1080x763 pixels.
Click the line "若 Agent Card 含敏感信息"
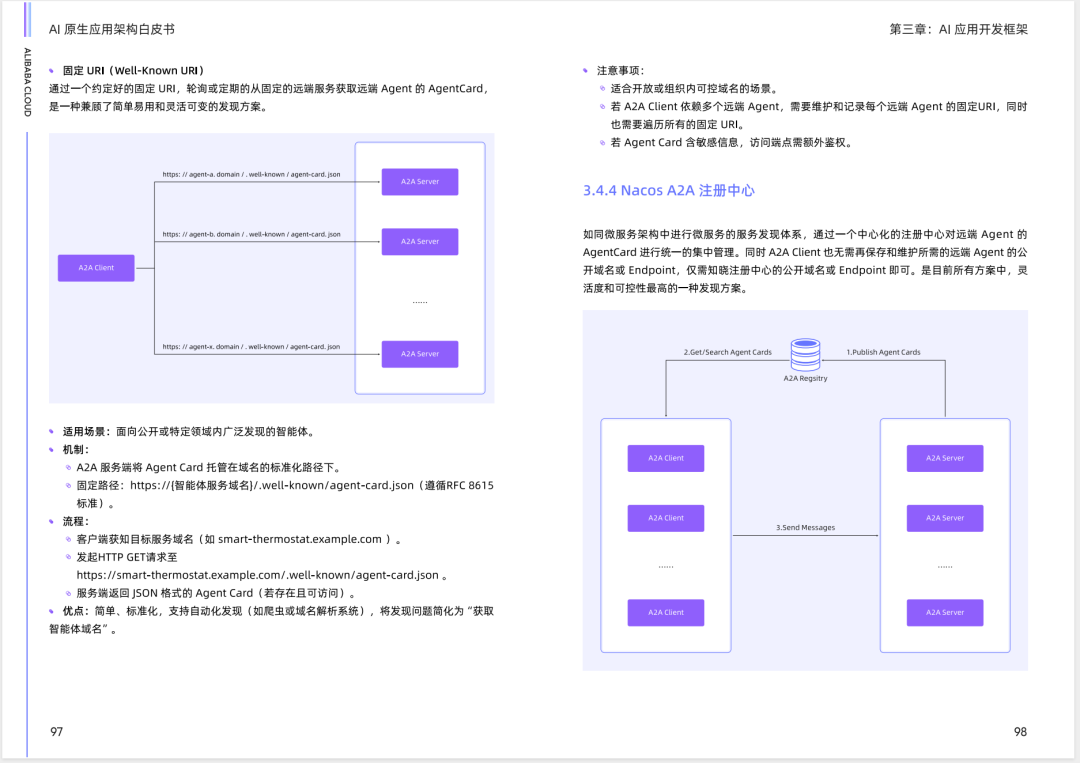[x=732, y=143]
